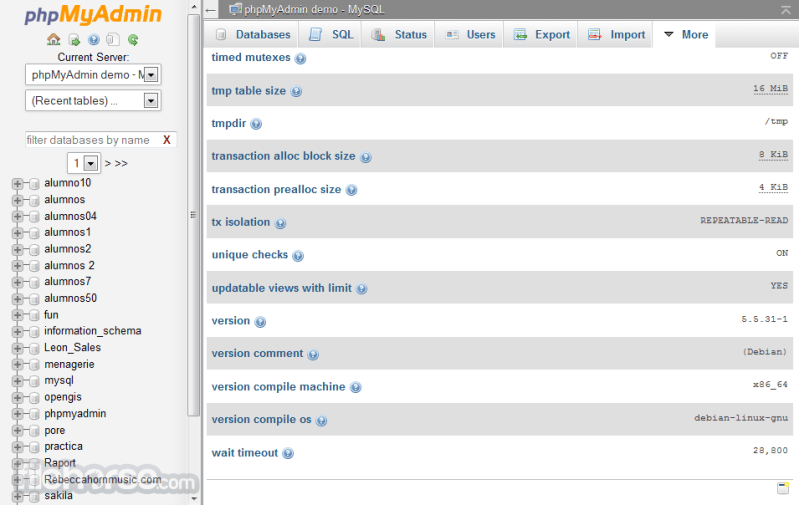Open the Export tab
This screenshot has width=799, height=505.
tap(541, 34)
